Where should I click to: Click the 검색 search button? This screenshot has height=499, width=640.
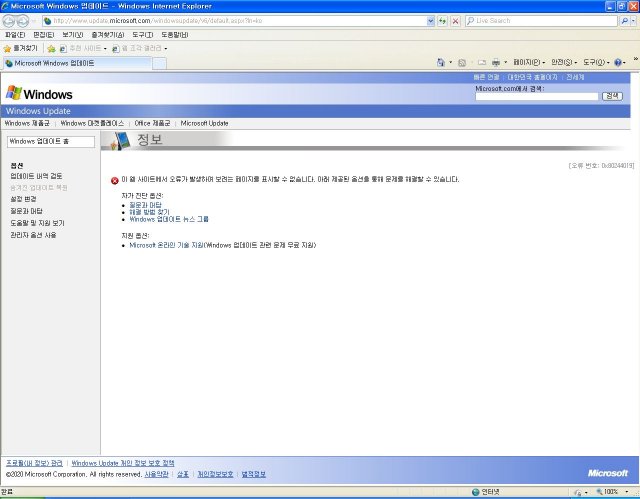pos(612,96)
